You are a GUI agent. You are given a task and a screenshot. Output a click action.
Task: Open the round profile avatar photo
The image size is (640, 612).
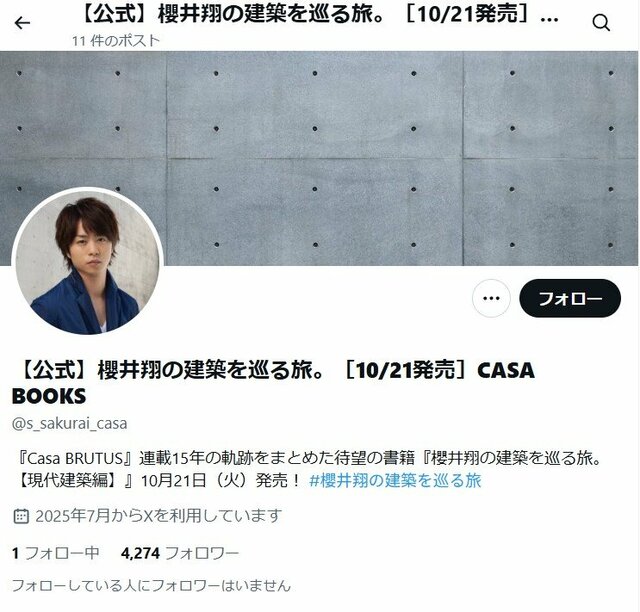click(x=88, y=262)
